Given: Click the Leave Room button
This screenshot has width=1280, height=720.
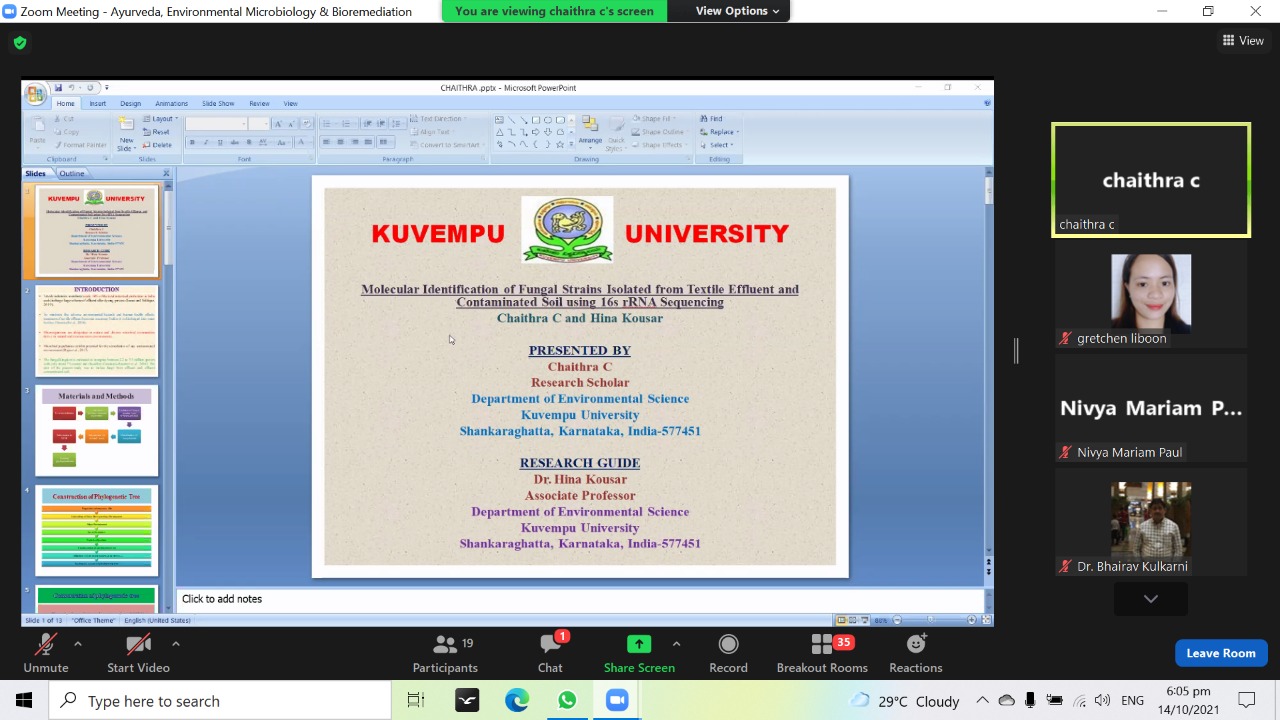Looking at the screenshot, I should click(x=1220, y=653).
